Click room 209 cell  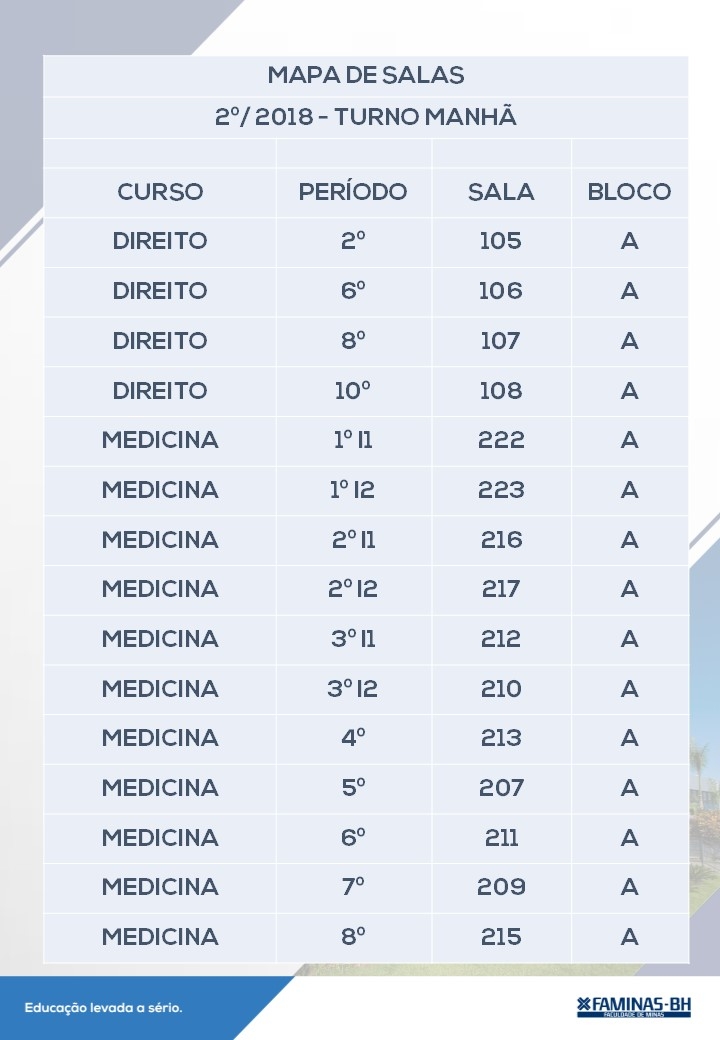click(x=501, y=887)
